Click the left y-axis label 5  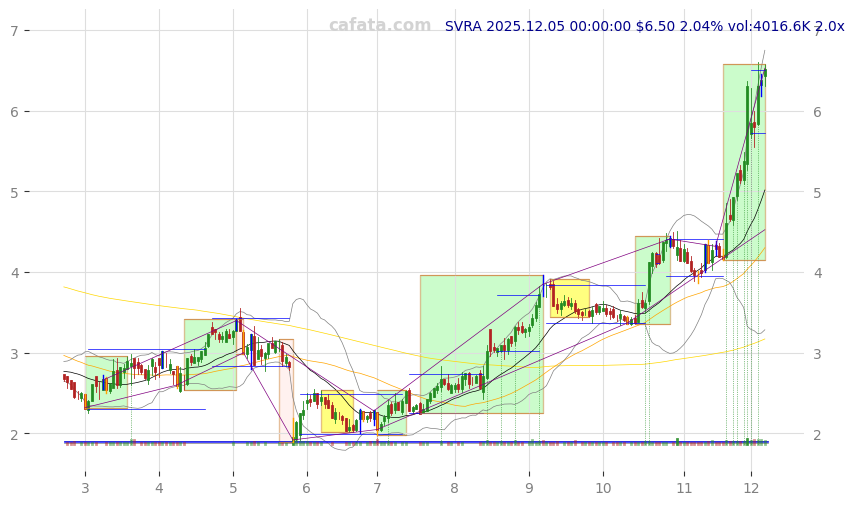(14, 192)
